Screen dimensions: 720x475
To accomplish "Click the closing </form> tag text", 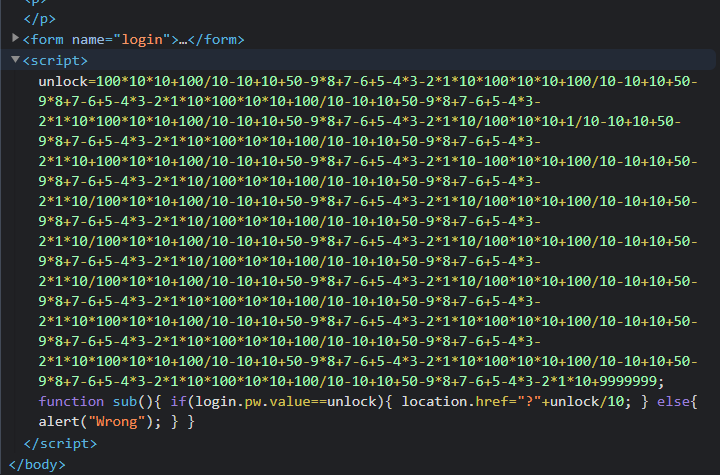I will (216, 40).
